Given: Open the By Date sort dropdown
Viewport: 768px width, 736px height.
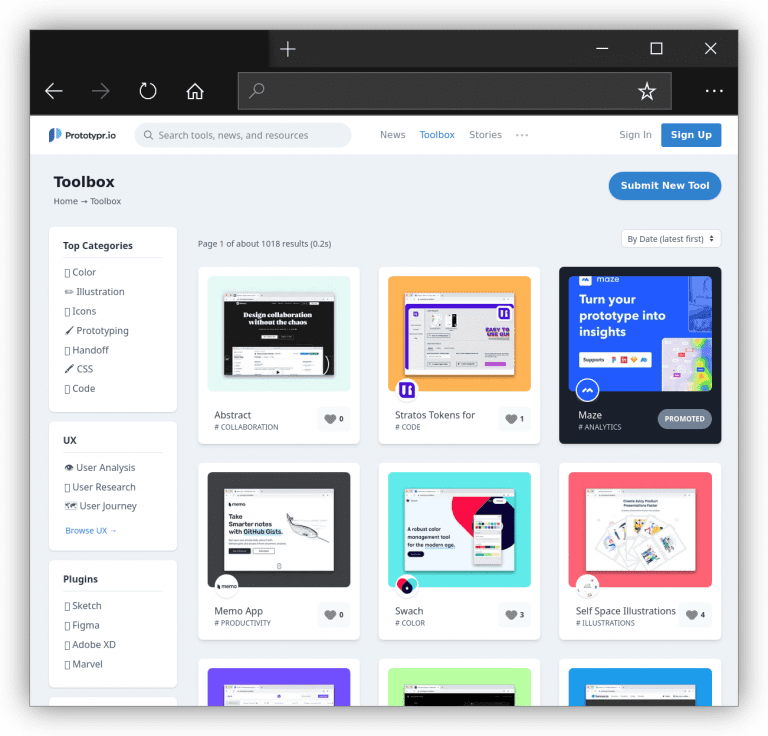Looking at the screenshot, I should click(671, 239).
